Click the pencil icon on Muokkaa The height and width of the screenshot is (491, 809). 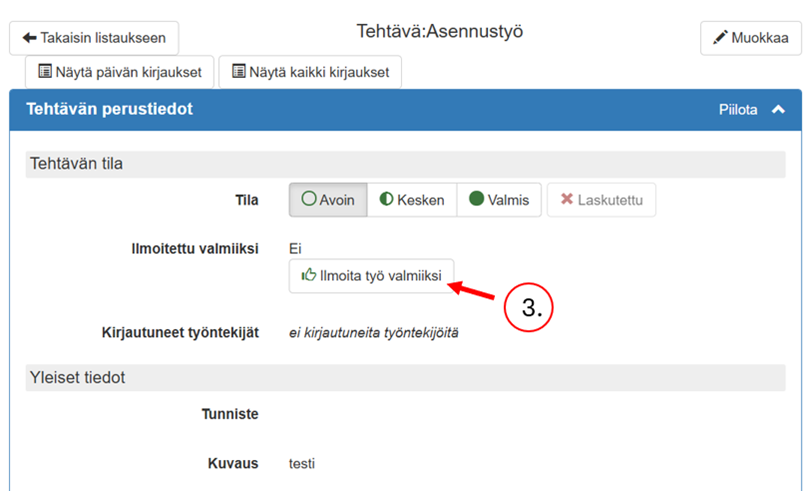(720, 38)
